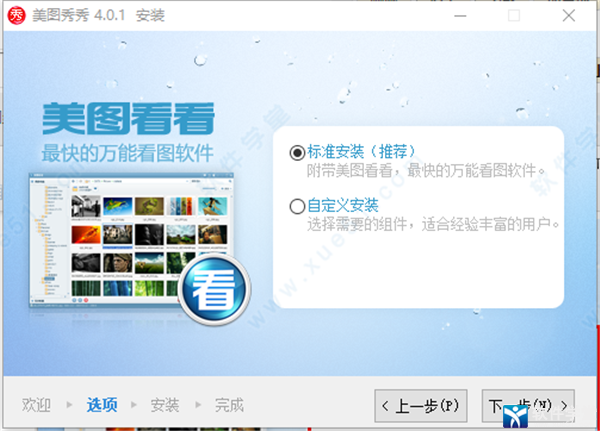Select the 标准安装（推荐） radio option
The width and height of the screenshot is (600, 431).
(x=297, y=152)
